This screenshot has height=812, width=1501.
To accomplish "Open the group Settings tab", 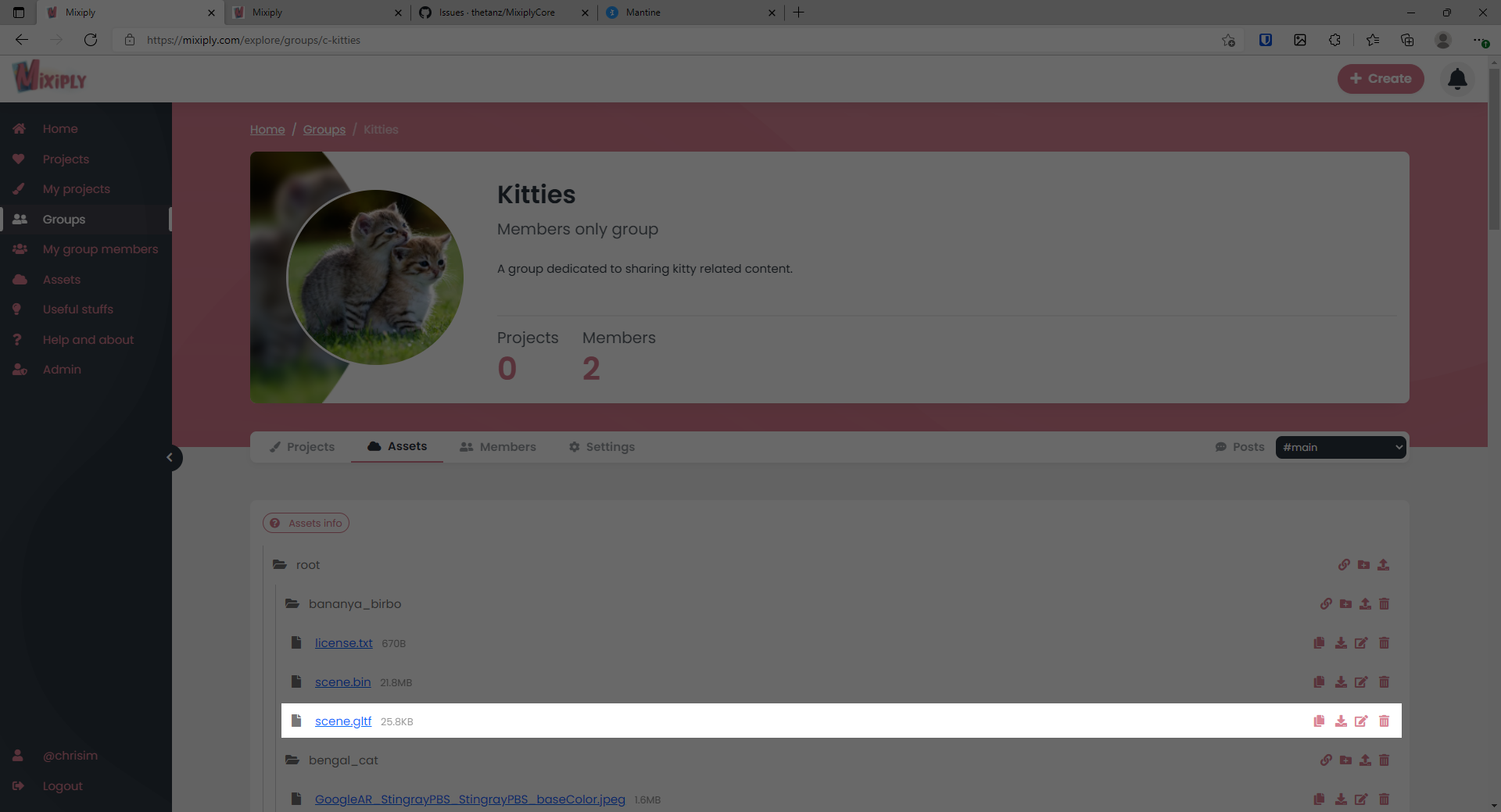I will click(x=602, y=447).
